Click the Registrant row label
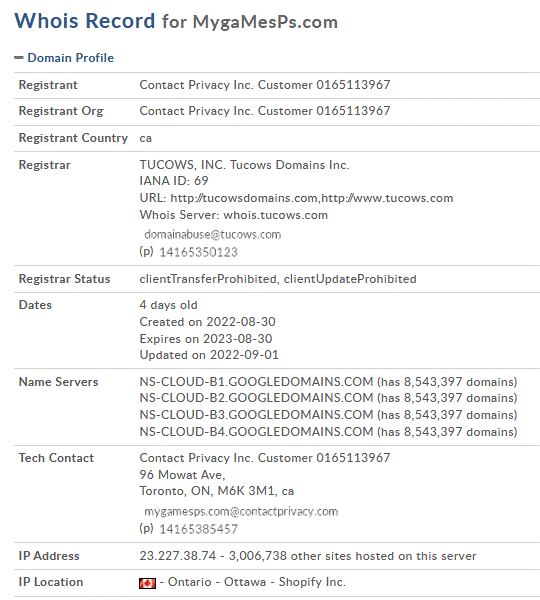 pyautogui.click(x=48, y=85)
